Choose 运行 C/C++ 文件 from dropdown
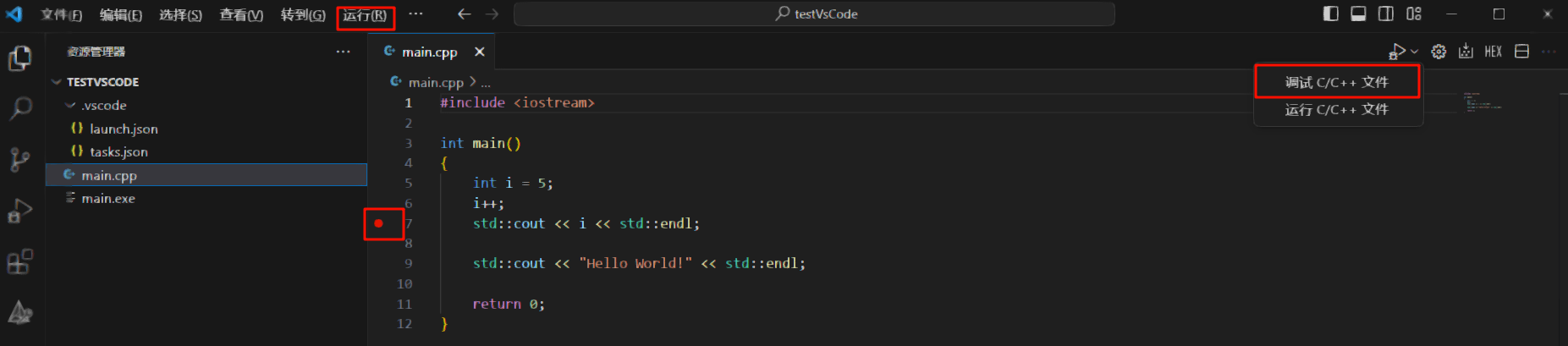The height and width of the screenshot is (346, 1568). point(1337,109)
